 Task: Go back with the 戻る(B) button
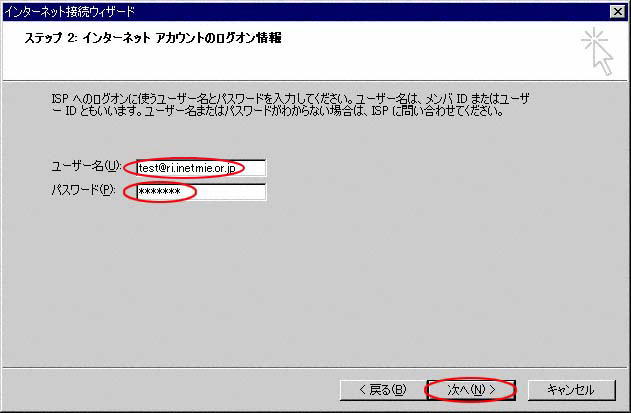(x=383, y=390)
